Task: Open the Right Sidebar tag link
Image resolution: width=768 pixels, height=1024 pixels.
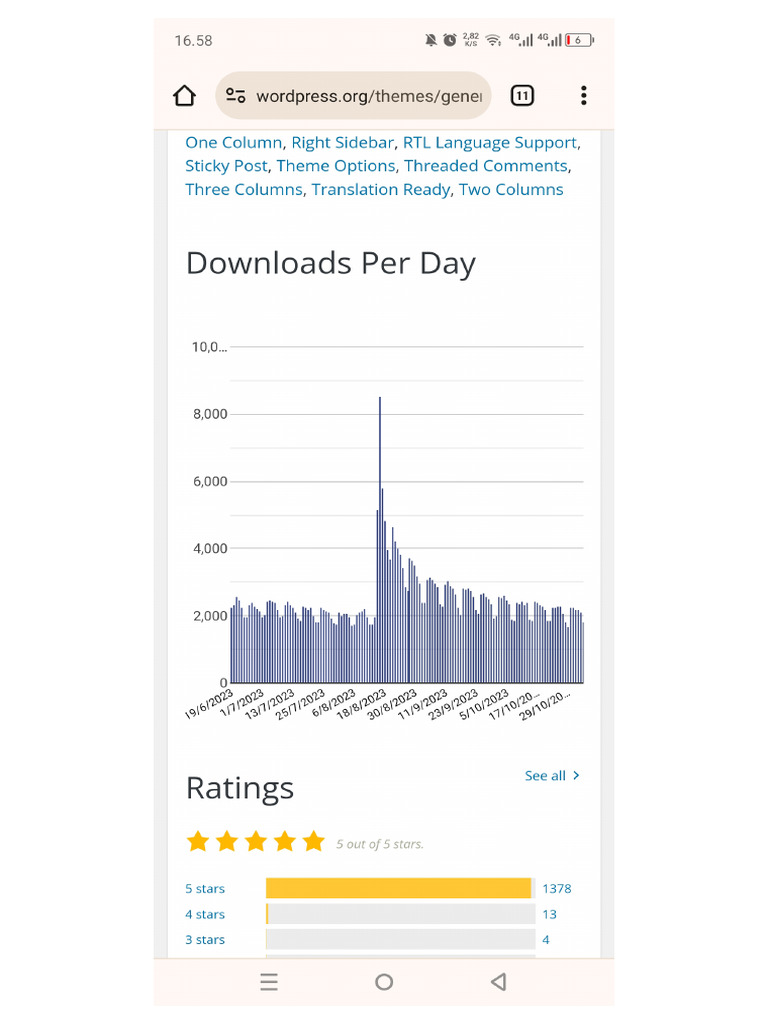Action: point(342,143)
